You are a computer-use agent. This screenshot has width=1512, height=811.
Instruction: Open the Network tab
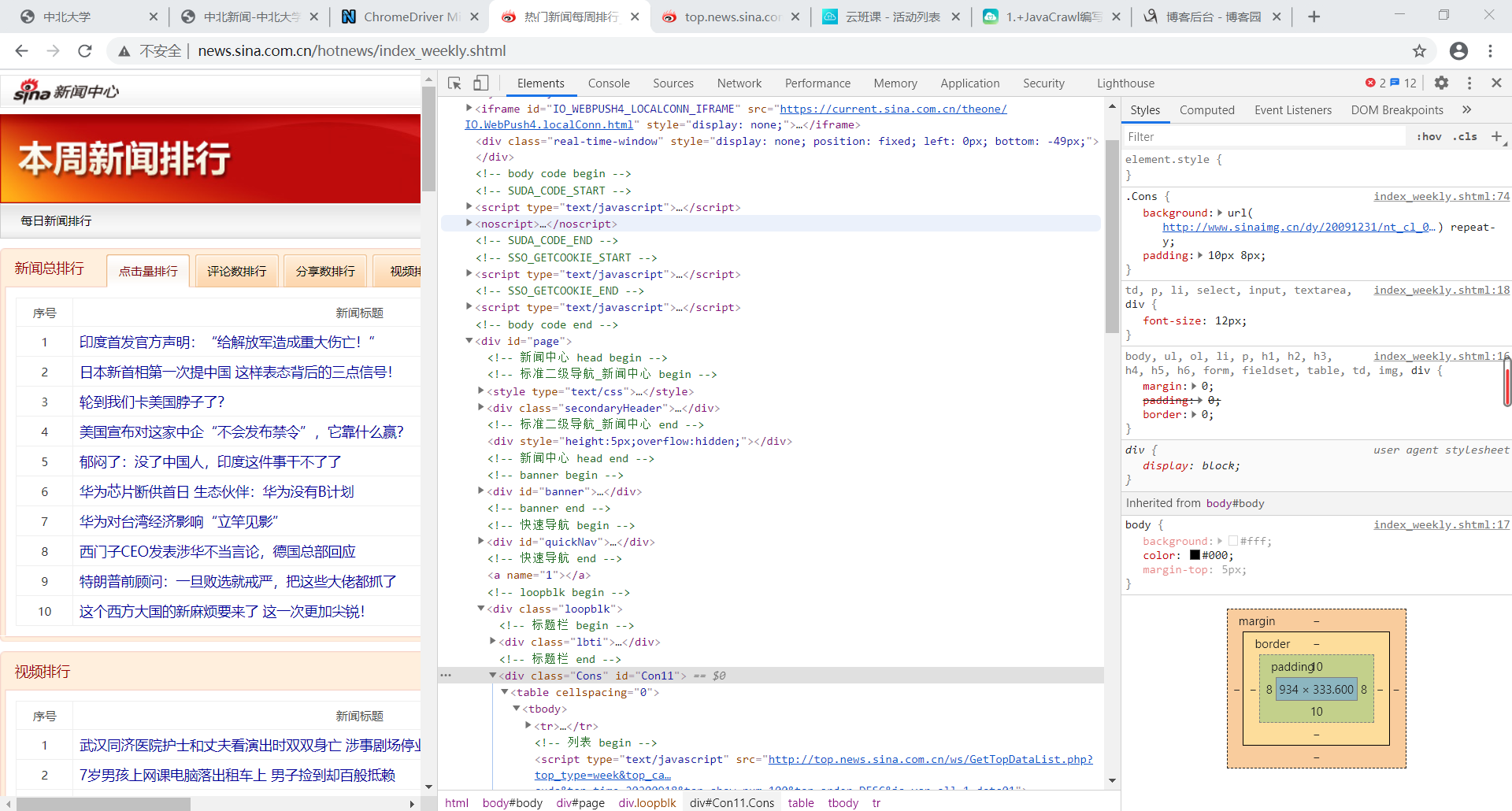pos(739,83)
